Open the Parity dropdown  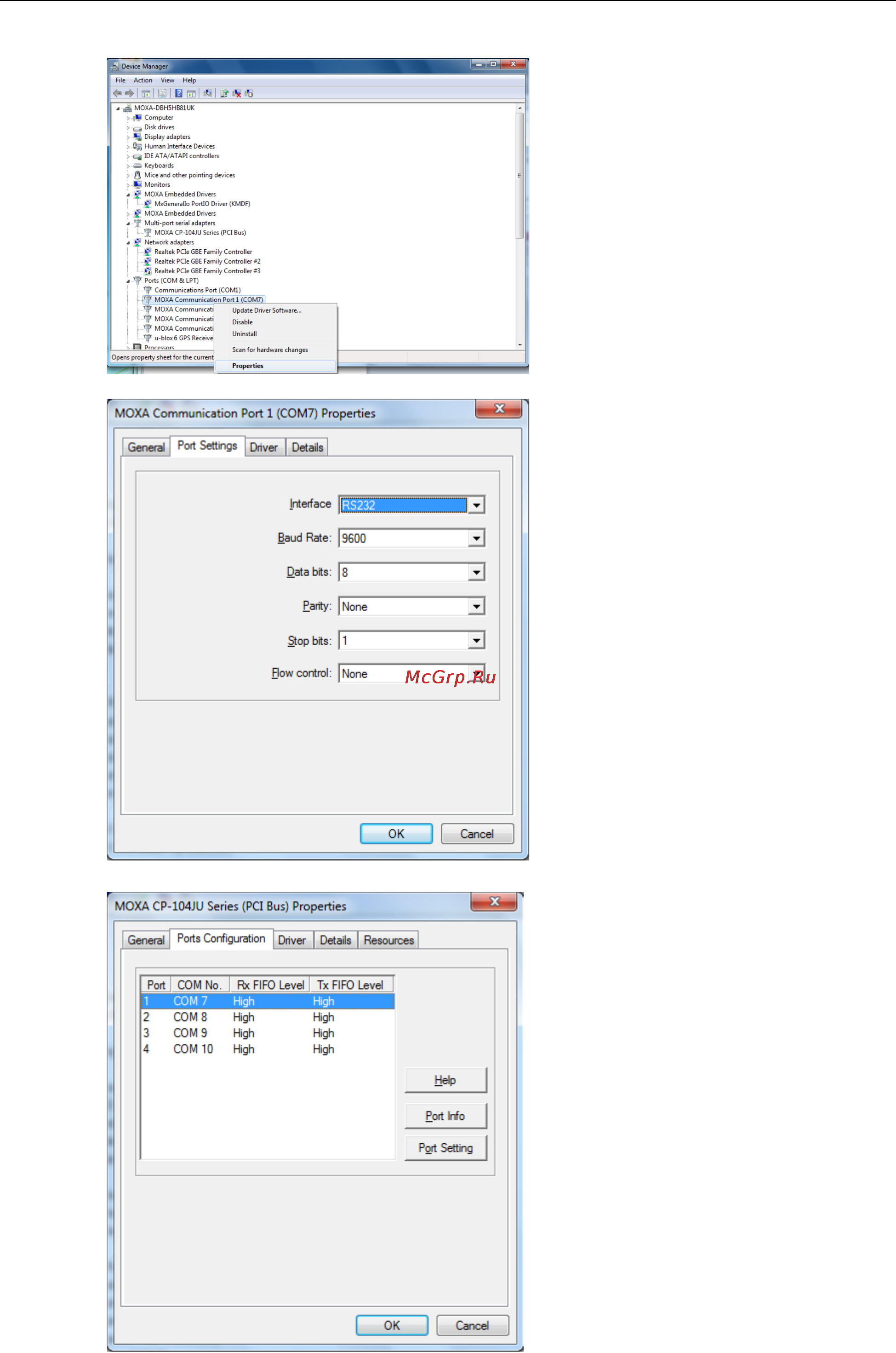(476, 607)
